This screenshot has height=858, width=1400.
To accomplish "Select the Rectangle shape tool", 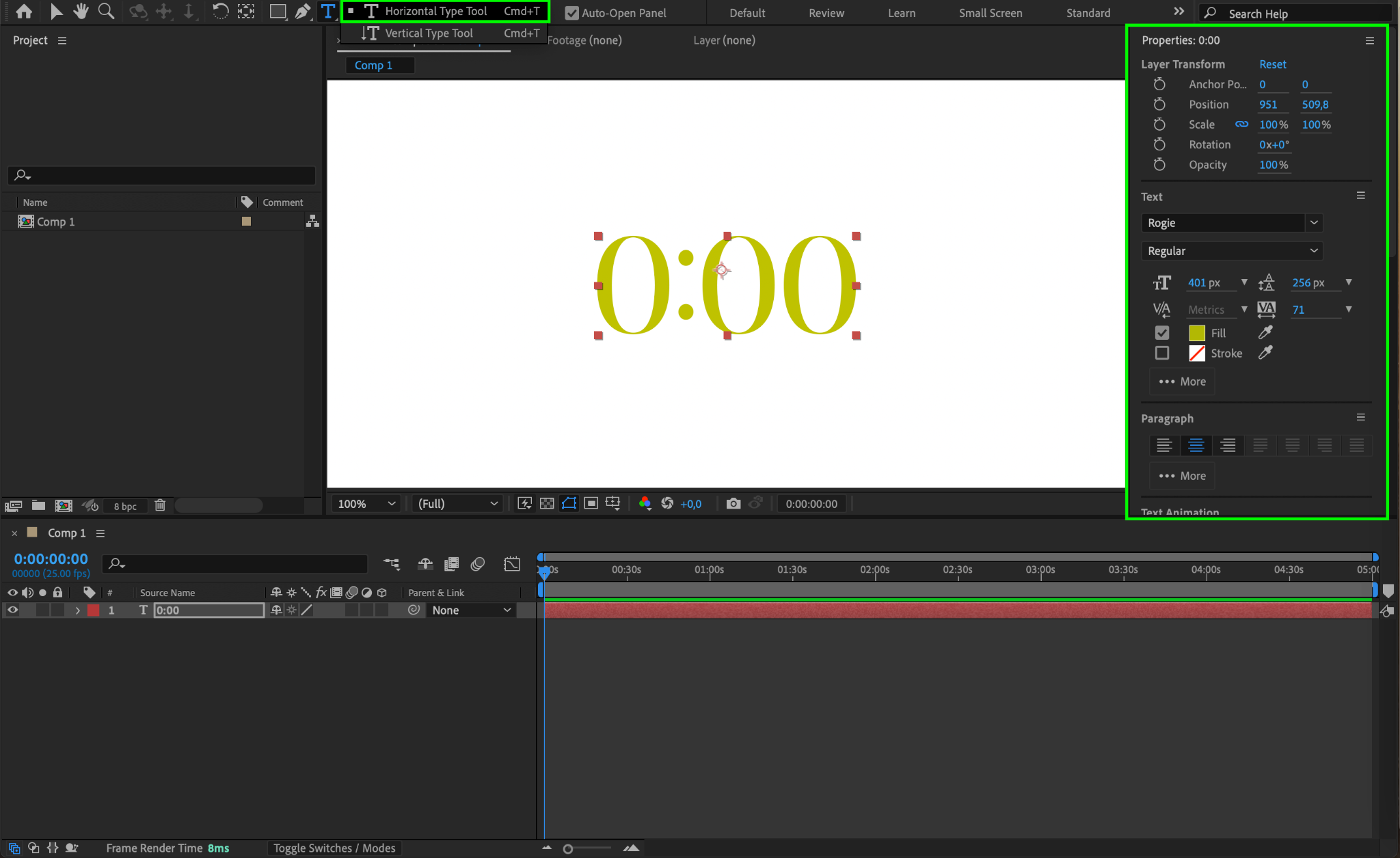I will (278, 12).
